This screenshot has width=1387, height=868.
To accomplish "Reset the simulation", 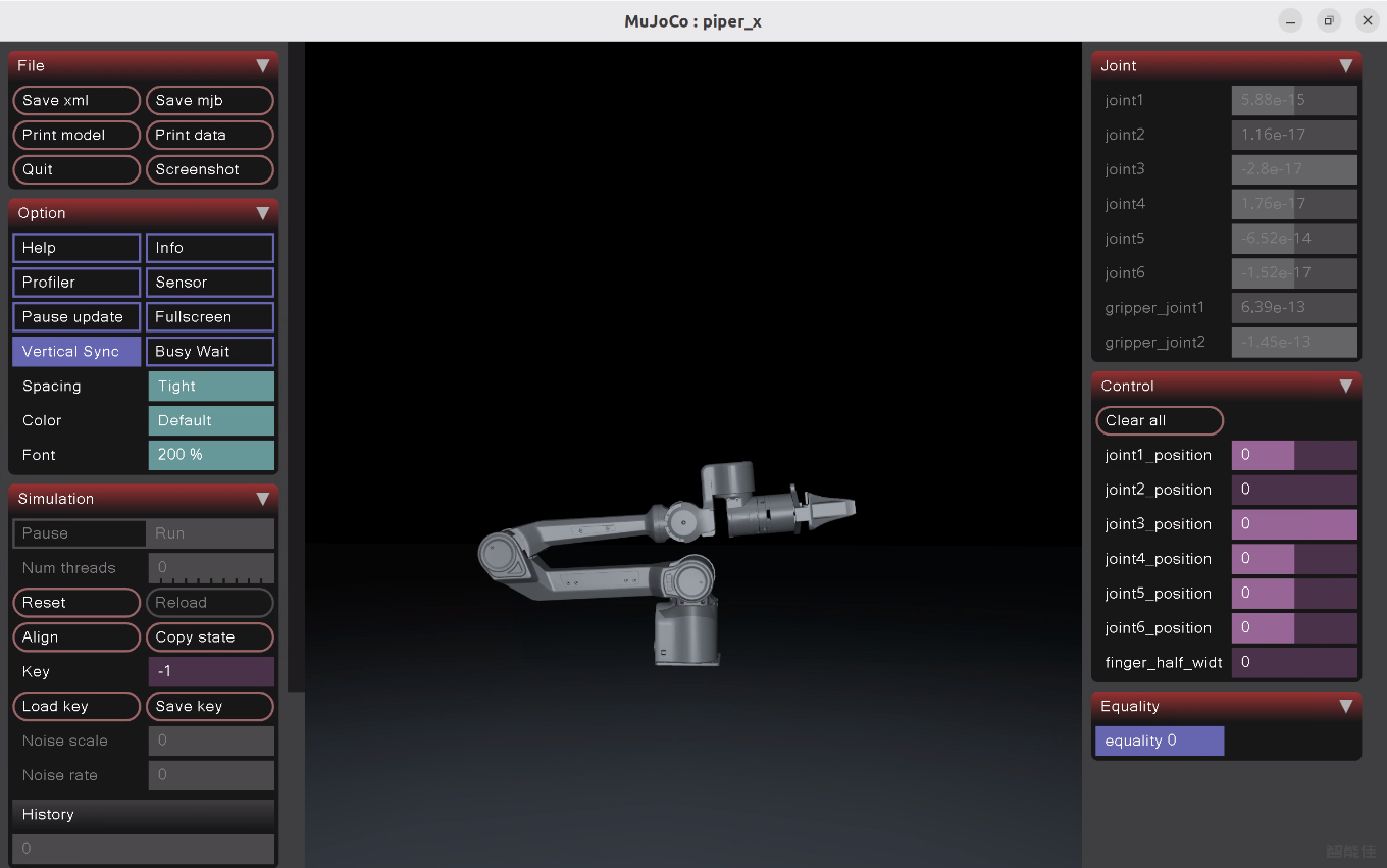I will 76,603.
